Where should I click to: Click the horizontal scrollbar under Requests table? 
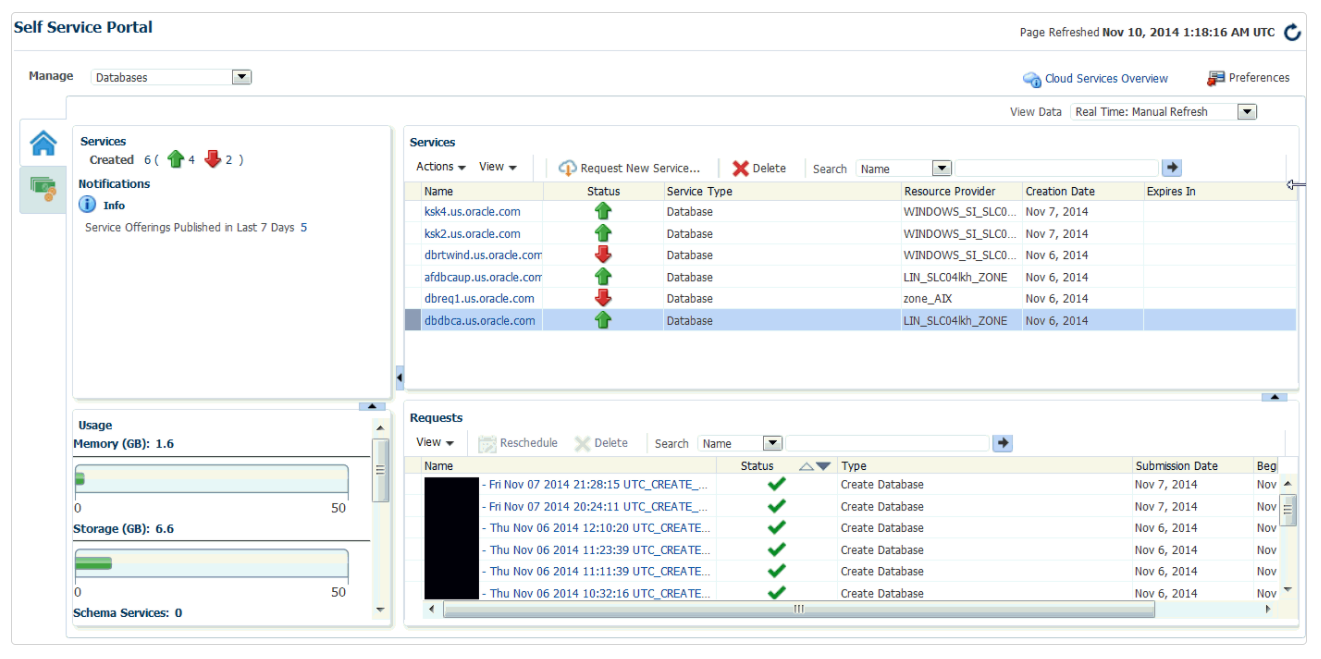pyautogui.click(x=795, y=606)
